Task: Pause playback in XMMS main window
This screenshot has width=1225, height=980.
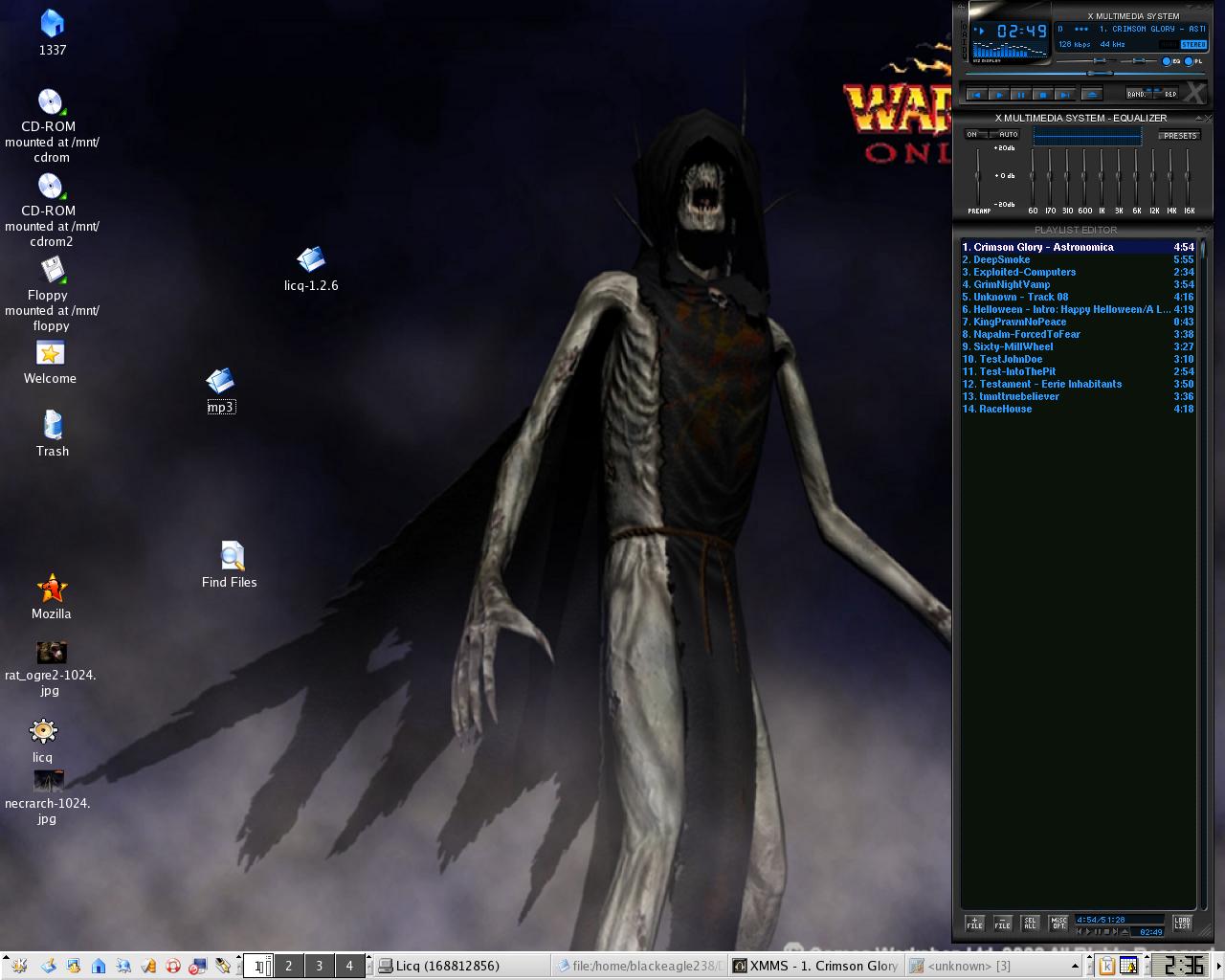Action: (x=1021, y=95)
